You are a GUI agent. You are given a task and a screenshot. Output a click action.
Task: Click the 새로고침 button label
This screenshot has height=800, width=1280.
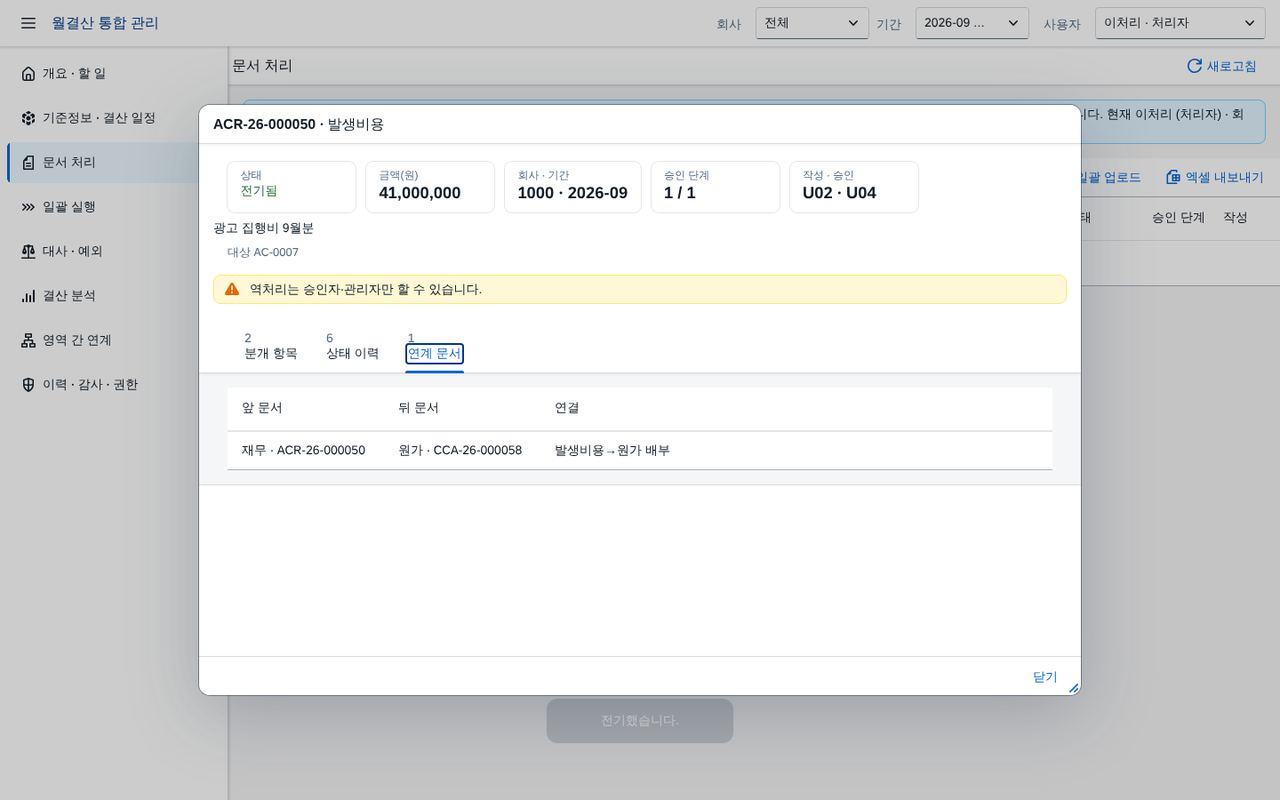[x=1231, y=66]
